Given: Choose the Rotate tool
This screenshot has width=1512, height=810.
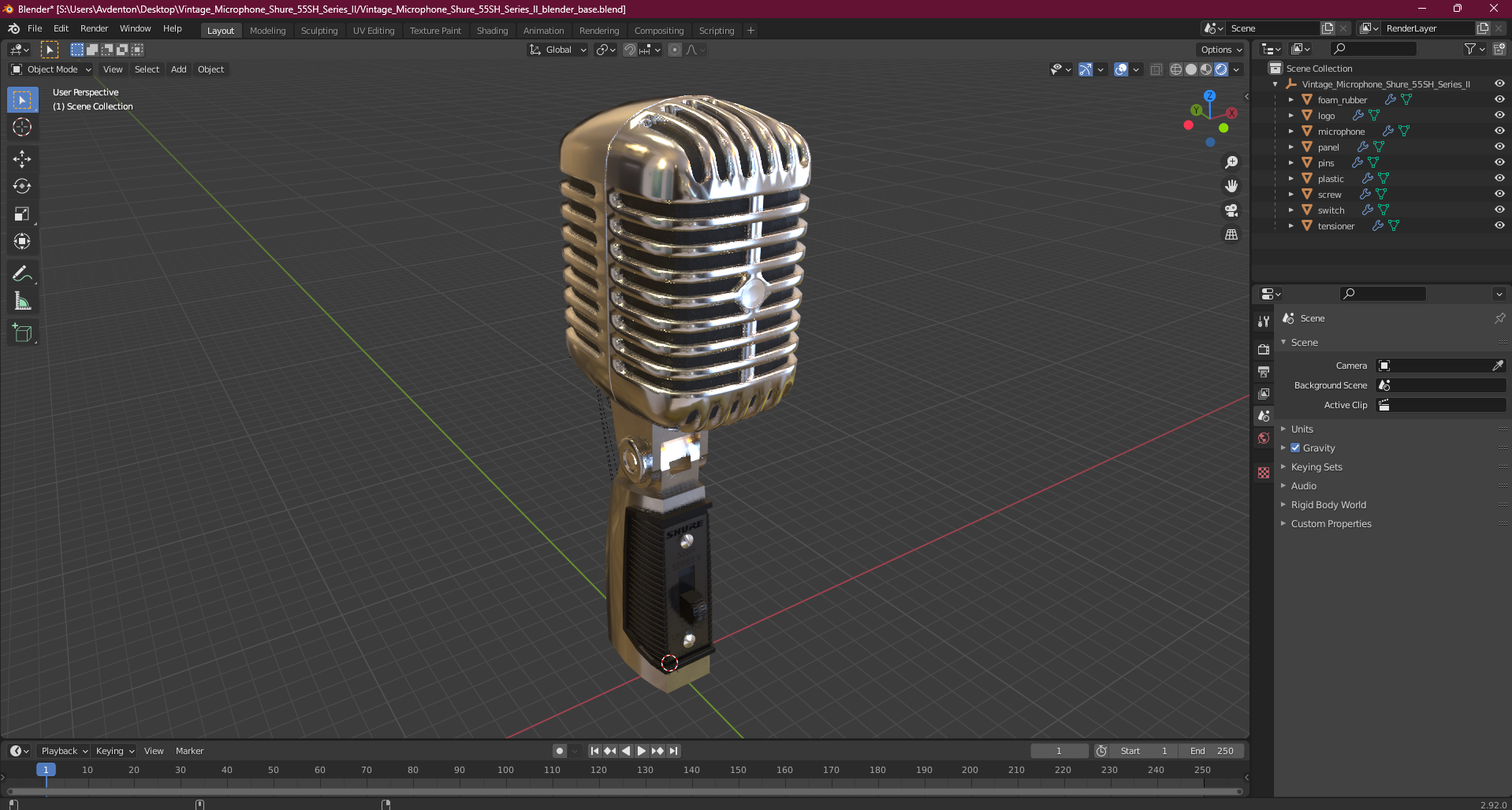Looking at the screenshot, I should click(22, 187).
